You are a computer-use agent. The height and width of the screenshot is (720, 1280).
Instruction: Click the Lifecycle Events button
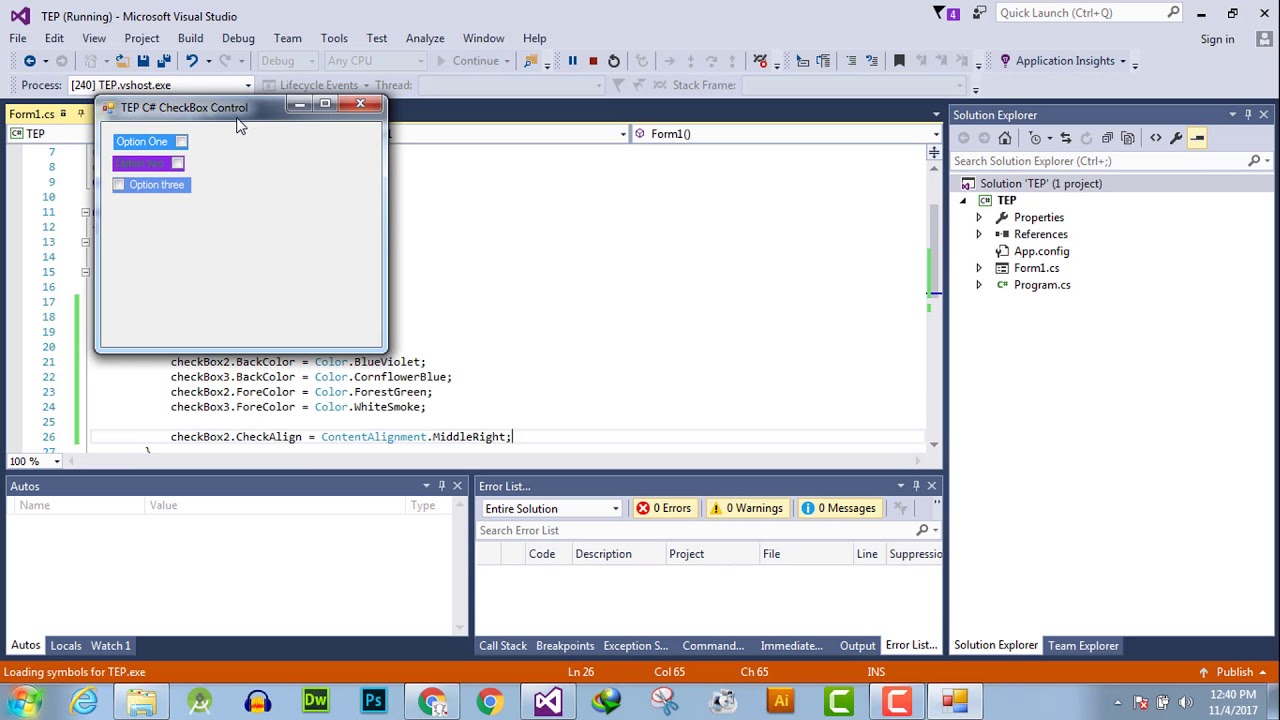318,85
